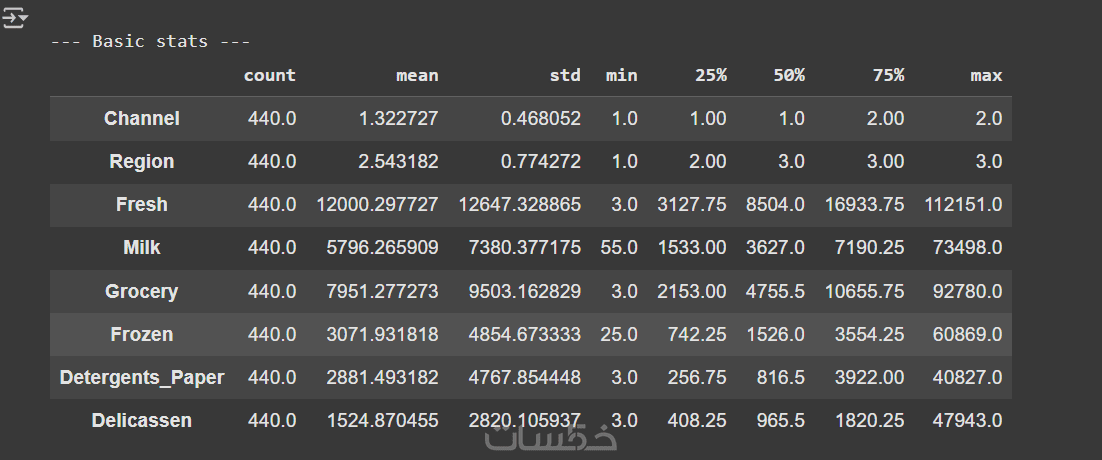The height and width of the screenshot is (460, 1102).
Task: Click the "count" column header
Action: [270, 75]
